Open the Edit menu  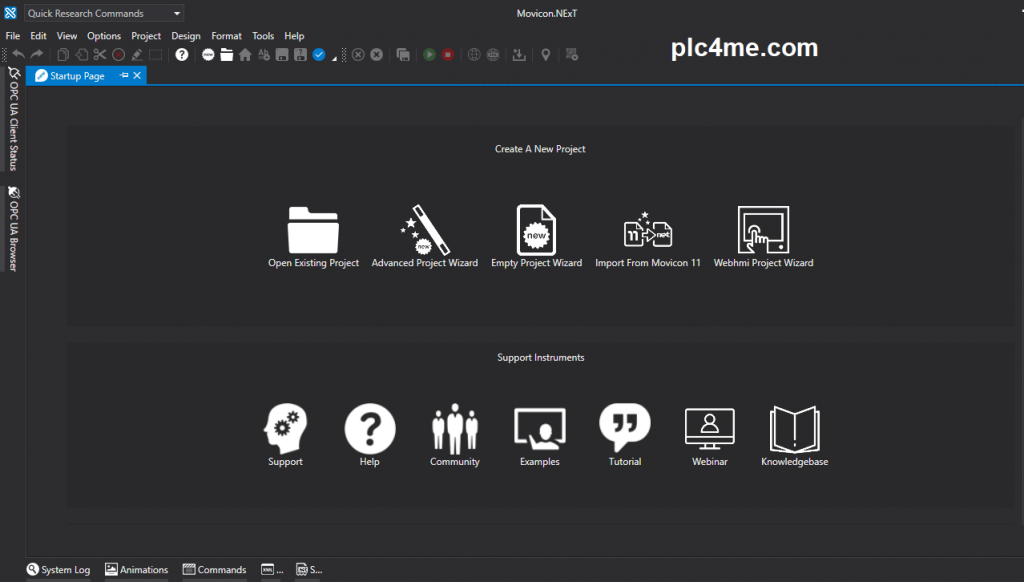click(38, 36)
